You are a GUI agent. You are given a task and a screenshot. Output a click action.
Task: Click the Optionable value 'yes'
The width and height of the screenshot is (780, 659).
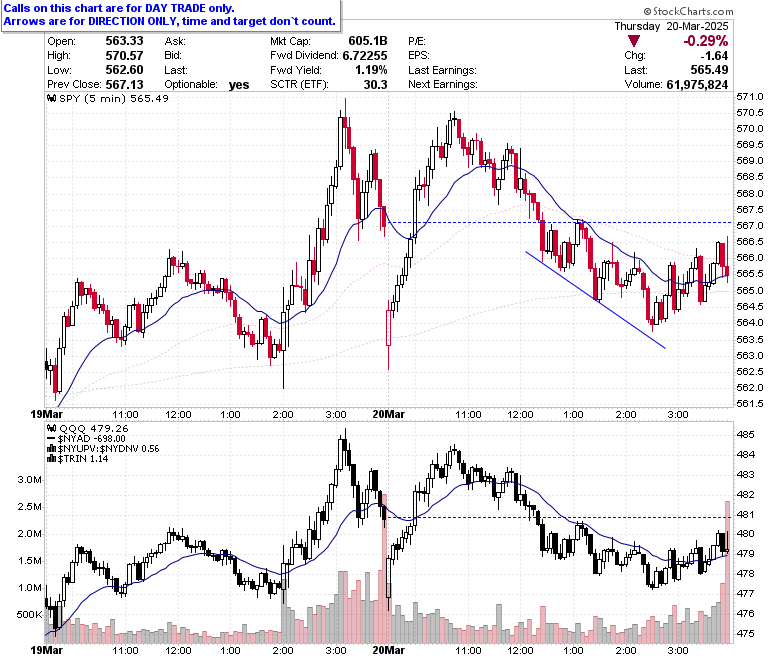click(x=239, y=85)
